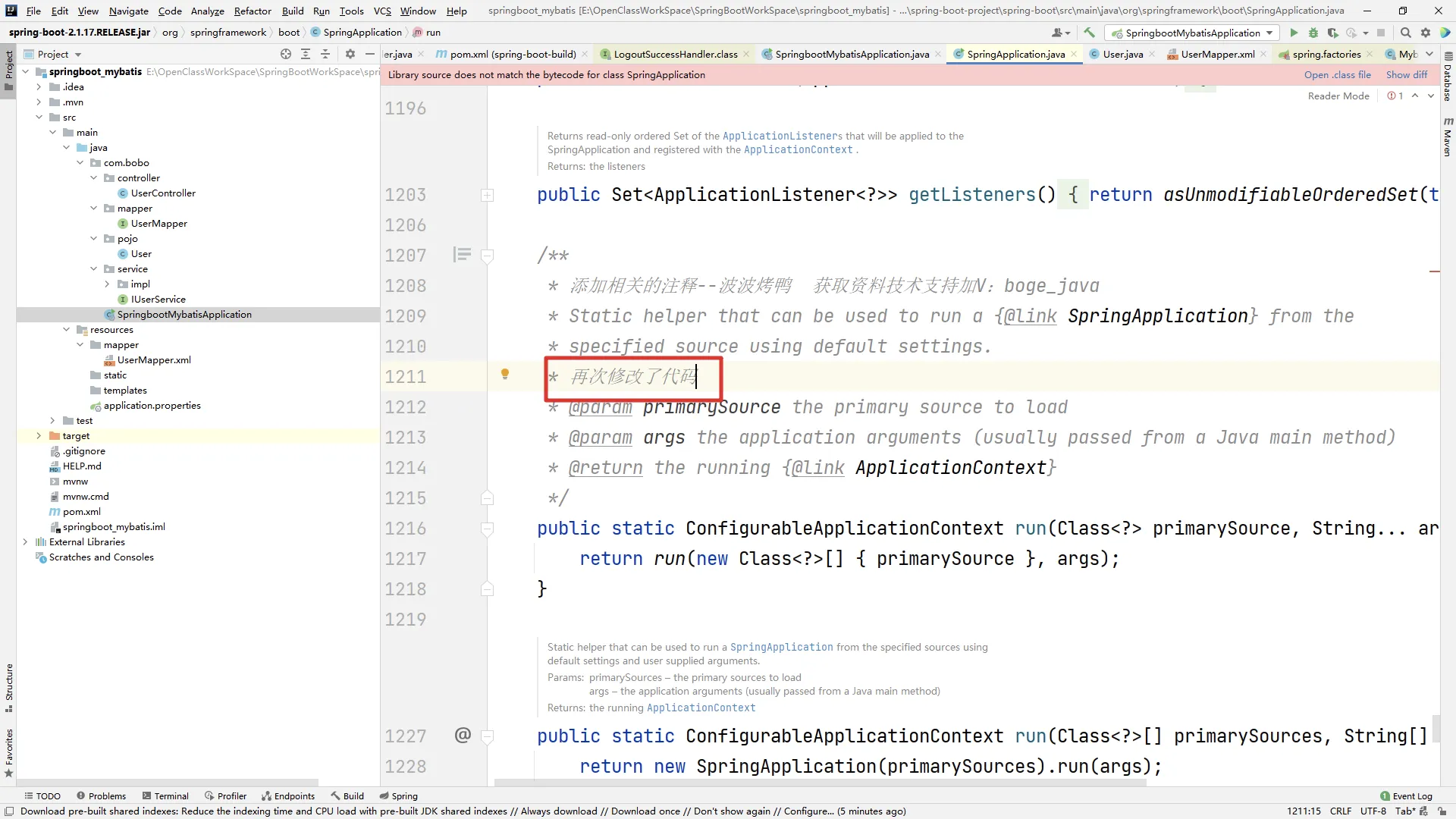Change CRLF line separator in status bar
The height and width of the screenshot is (819, 1456).
point(1340,811)
